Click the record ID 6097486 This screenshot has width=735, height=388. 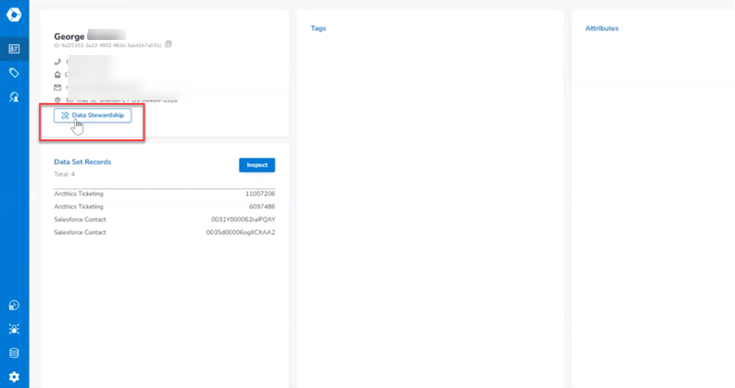262,207
